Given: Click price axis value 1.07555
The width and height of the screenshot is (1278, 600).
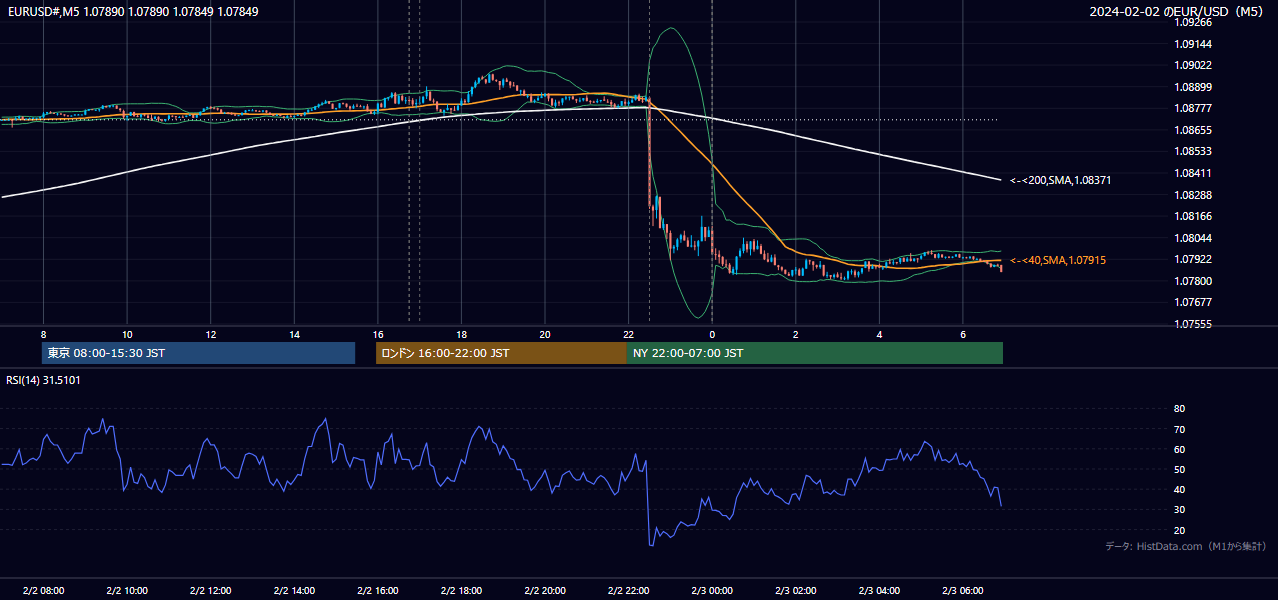Looking at the screenshot, I should 1192,324.
